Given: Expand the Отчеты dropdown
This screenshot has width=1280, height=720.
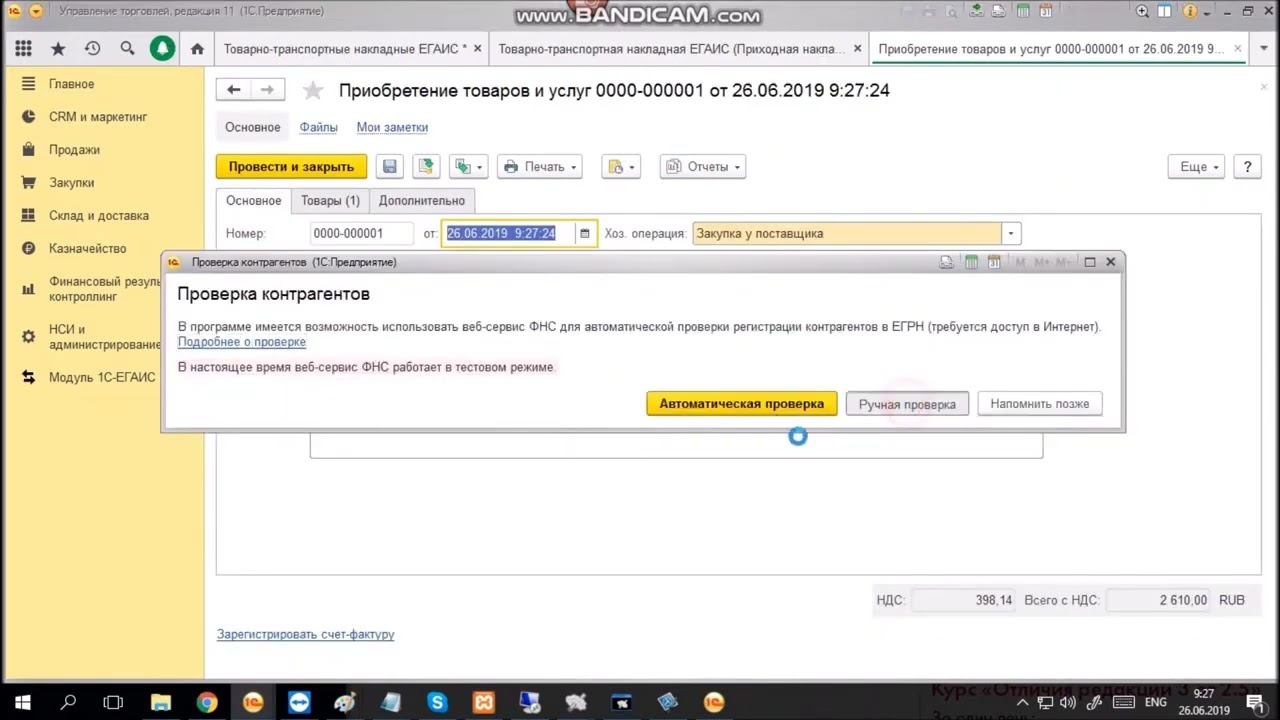Looking at the screenshot, I should [704, 167].
